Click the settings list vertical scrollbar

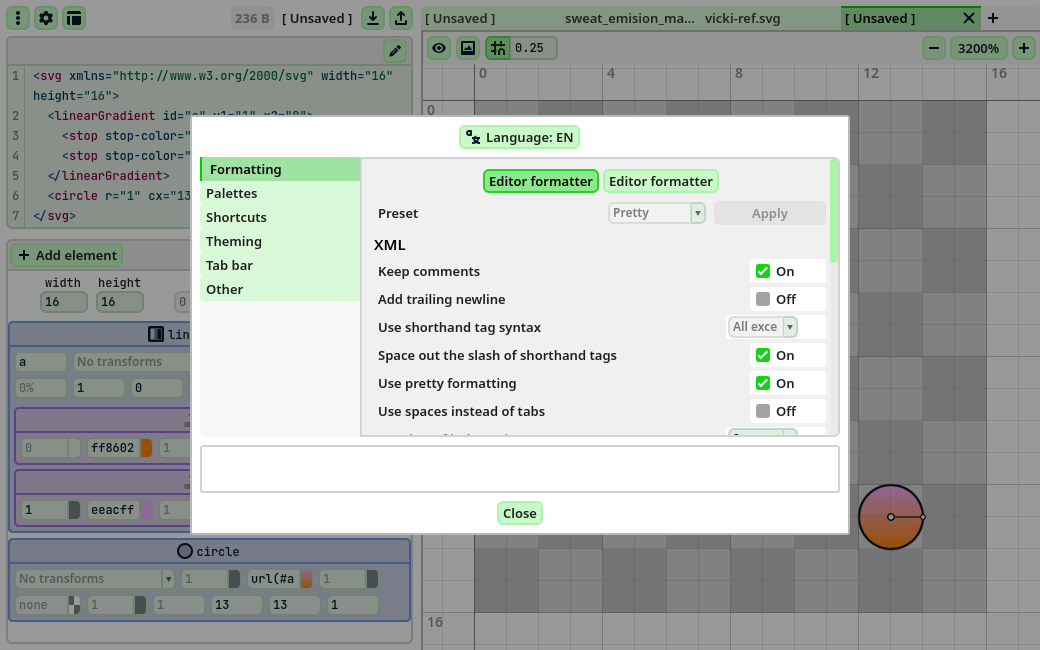tap(834, 210)
